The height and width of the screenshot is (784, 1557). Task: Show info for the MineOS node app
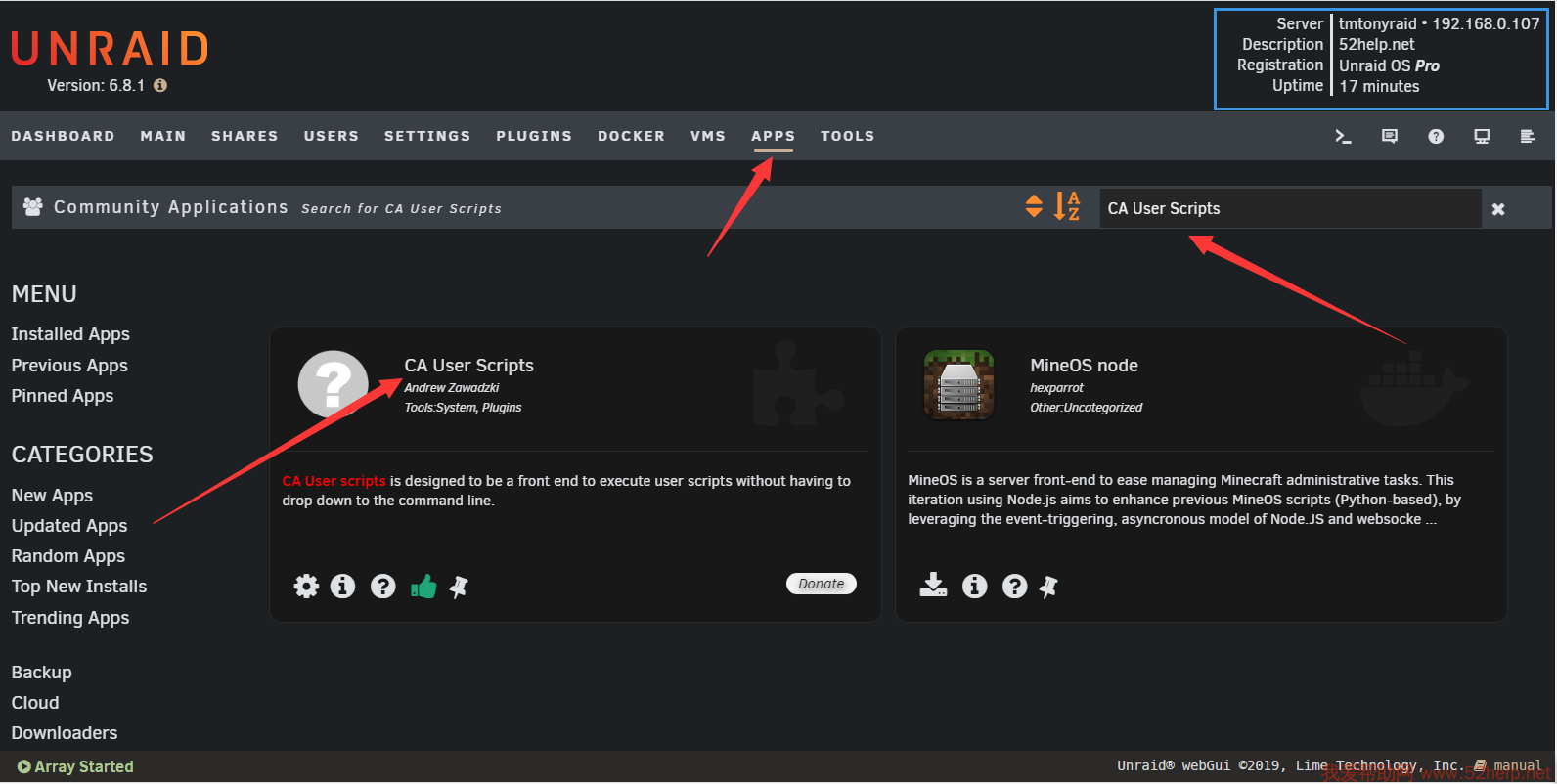click(x=974, y=586)
